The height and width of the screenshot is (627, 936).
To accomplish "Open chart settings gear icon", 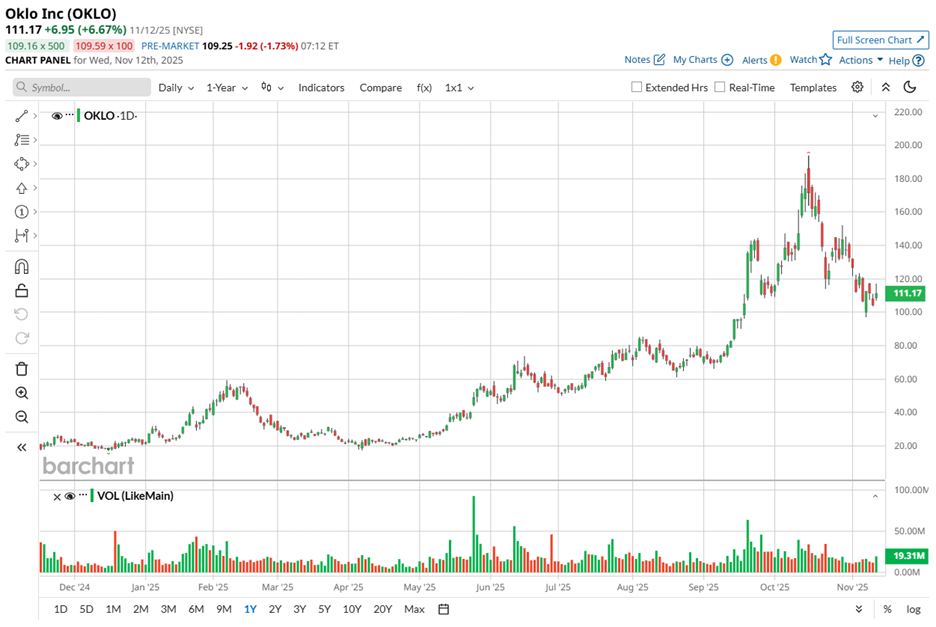I will pyautogui.click(x=857, y=87).
